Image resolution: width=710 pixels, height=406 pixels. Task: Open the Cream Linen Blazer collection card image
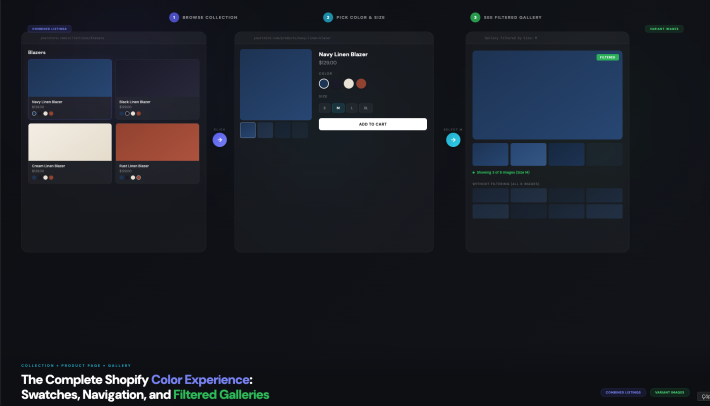coord(70,142)
